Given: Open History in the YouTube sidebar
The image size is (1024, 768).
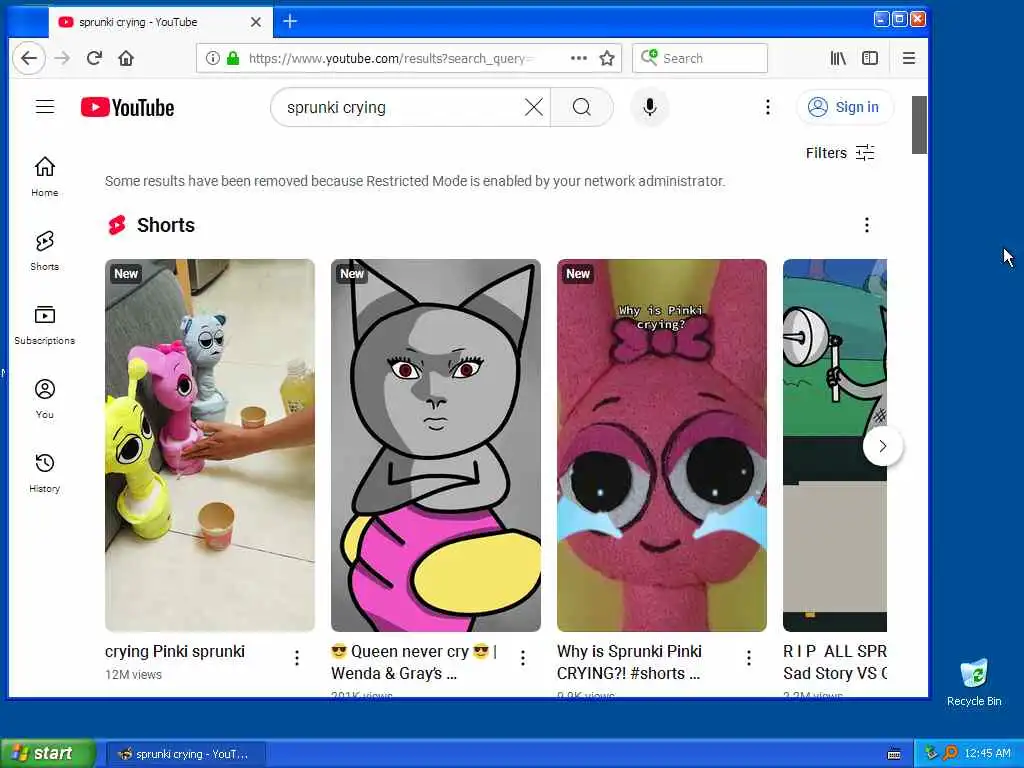Looking at the screenshot, I should point(44,472).
